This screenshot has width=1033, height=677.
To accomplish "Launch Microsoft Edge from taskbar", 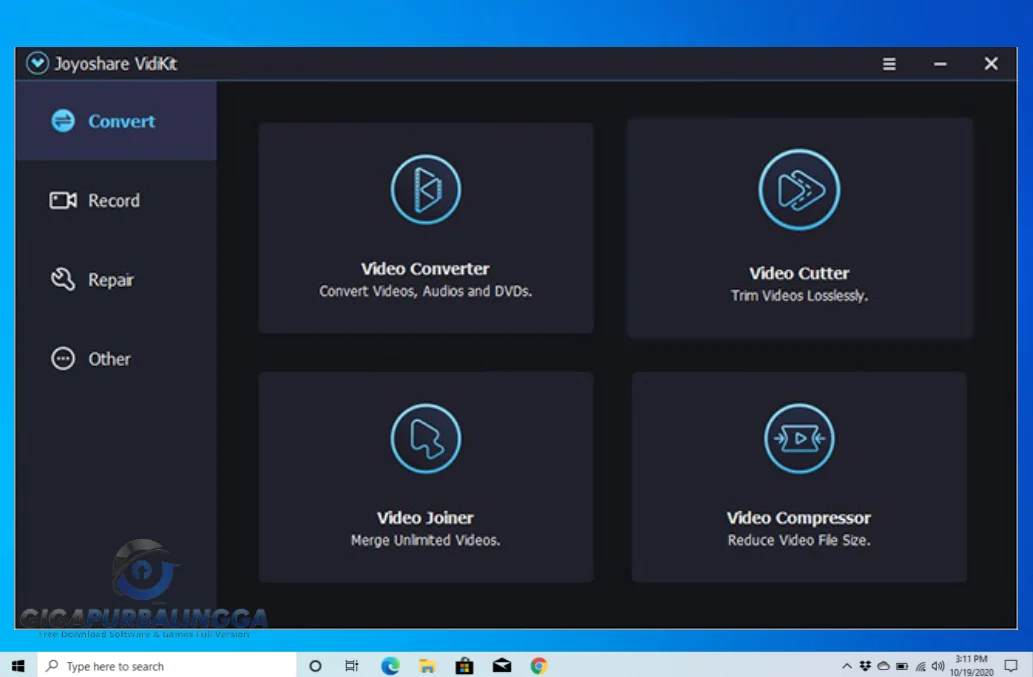I will click(390, 666).
